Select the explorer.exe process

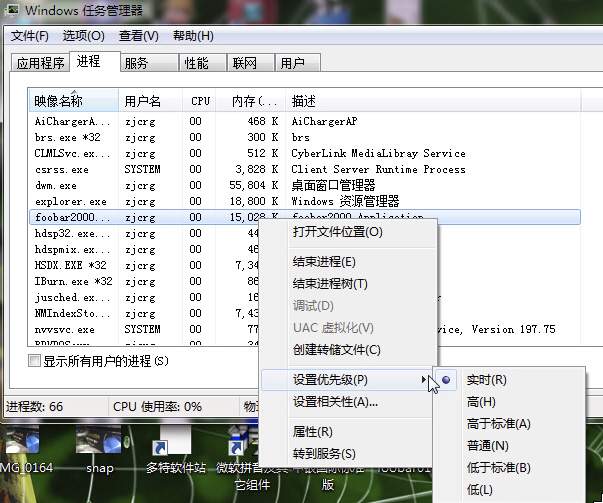[x=305, y=201]
